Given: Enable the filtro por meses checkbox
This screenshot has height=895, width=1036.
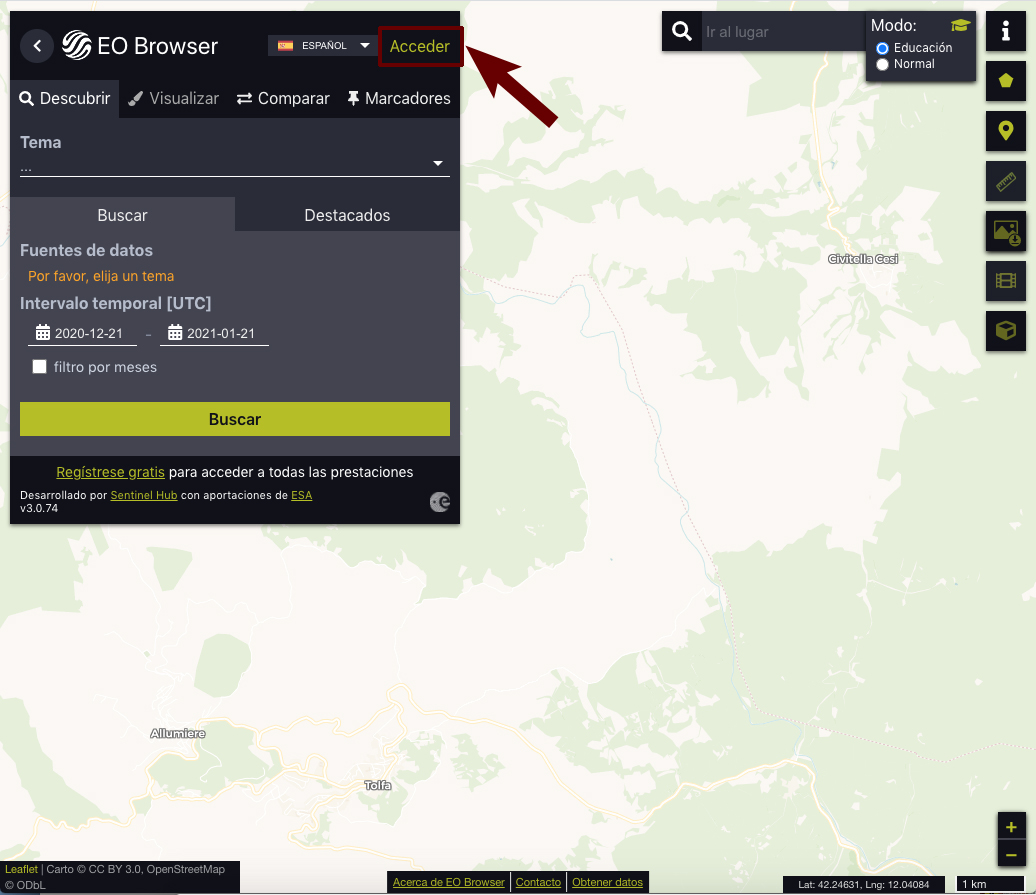Looking at the screenshot, I should [40, 367].
